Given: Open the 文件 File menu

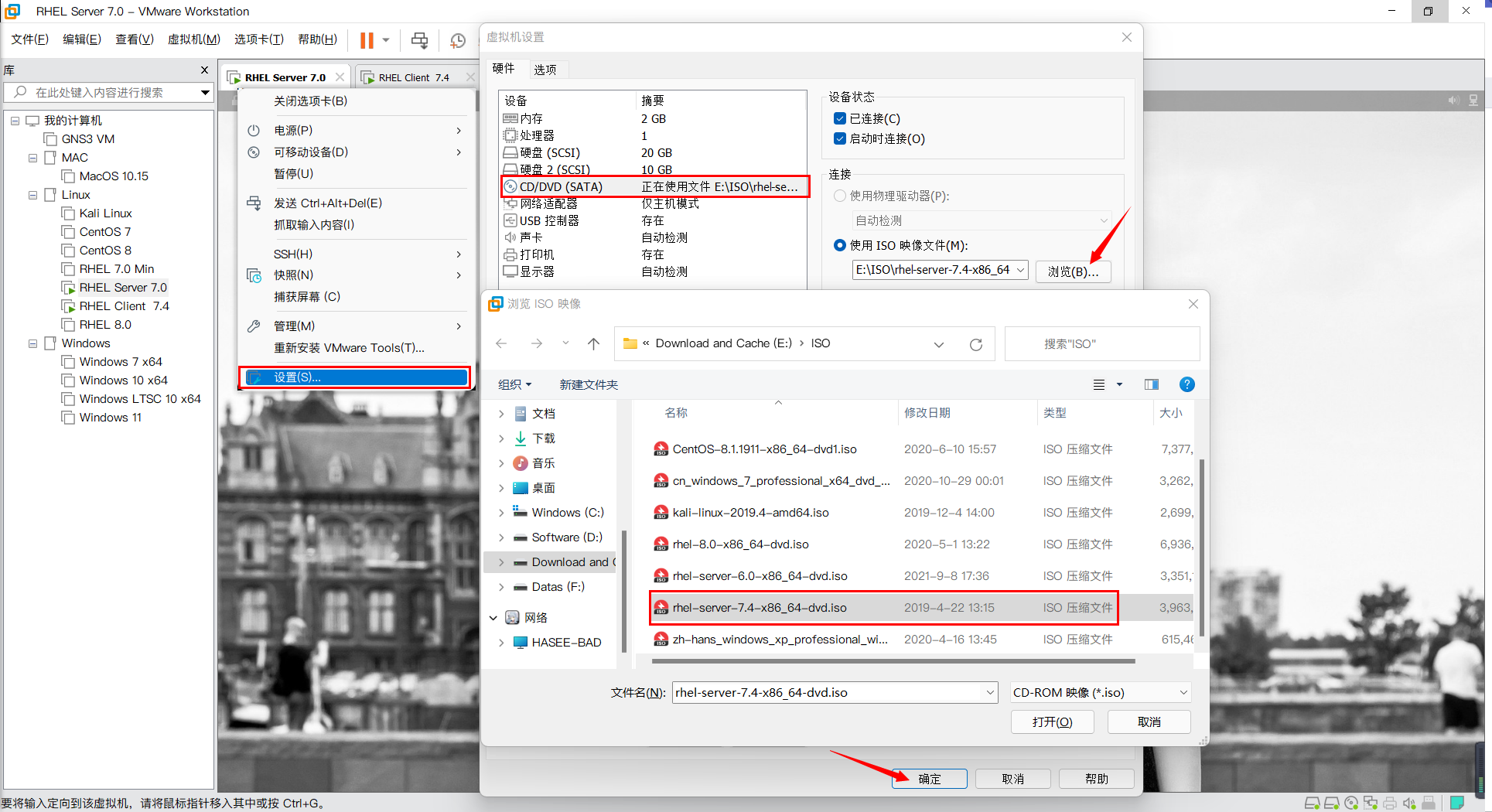Looking at the screenshot, I should pos(30,39).
